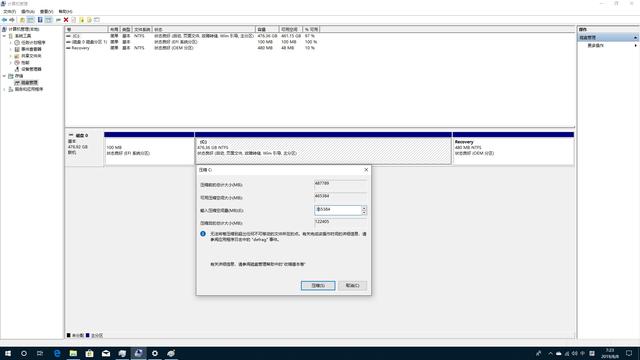
Task: Collapse the Storage tree node
Action: pos(4,76)
